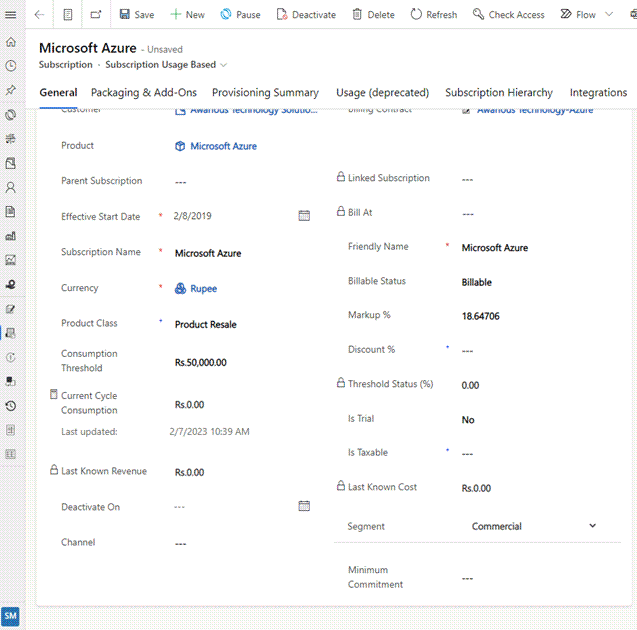Click the calculator icon beside Current Cycle Consumption
This screenshot has height=630, width=637.
click(x=53, y=394)
